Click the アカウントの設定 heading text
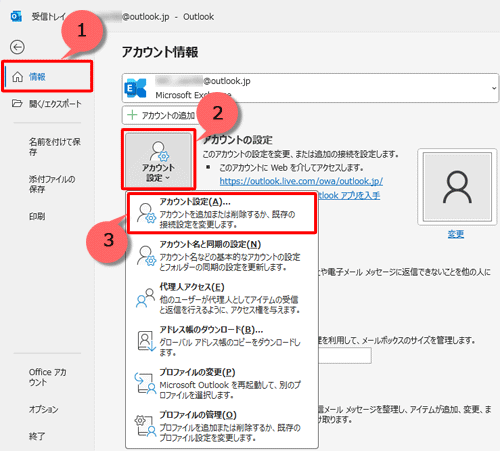Image resolution: width=500 pixels, height=451 pixels. pos(238,140)
